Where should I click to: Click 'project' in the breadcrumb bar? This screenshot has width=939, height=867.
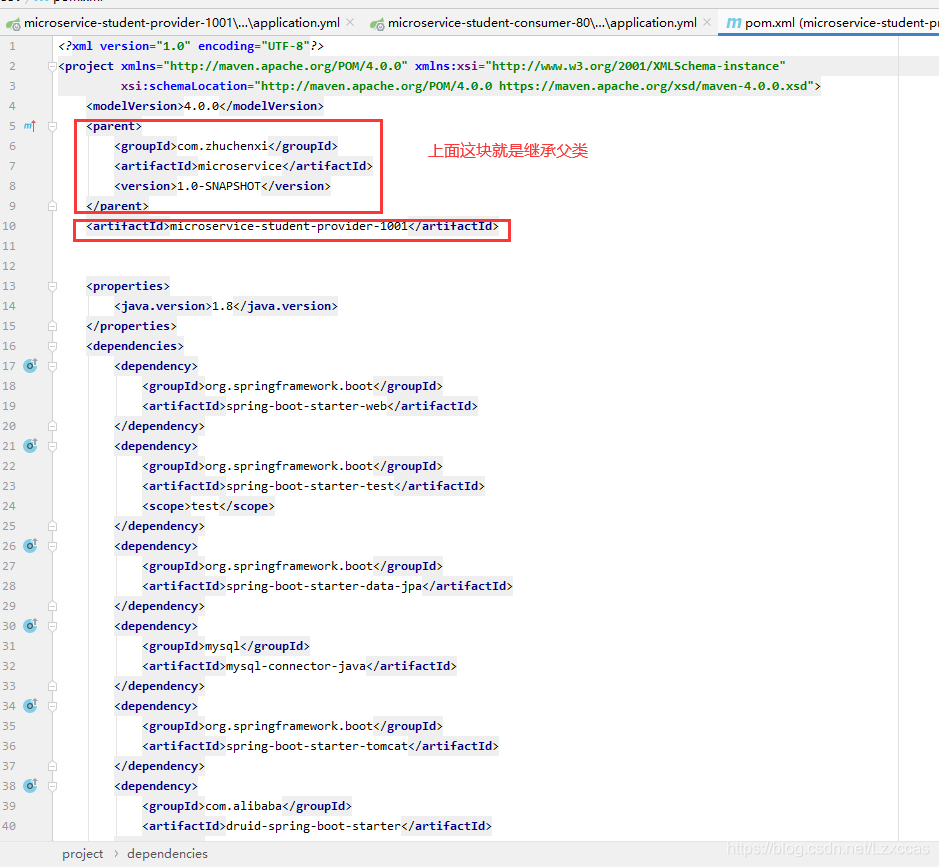click(x=83, y=854)
